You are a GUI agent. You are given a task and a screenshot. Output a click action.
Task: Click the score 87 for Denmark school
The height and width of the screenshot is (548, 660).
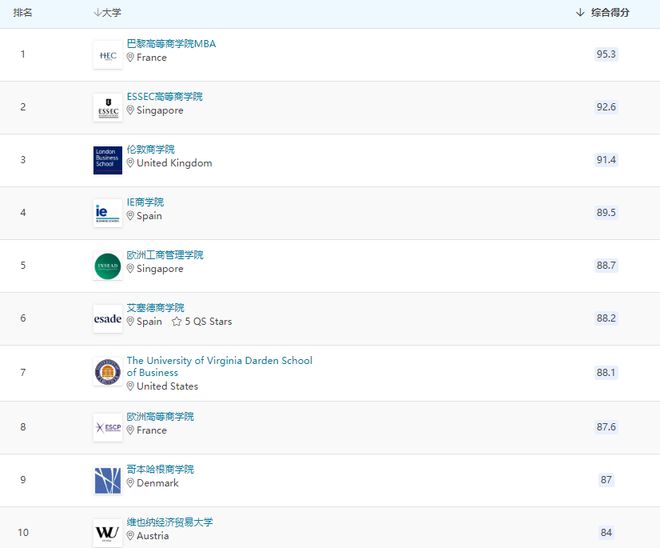606,479
